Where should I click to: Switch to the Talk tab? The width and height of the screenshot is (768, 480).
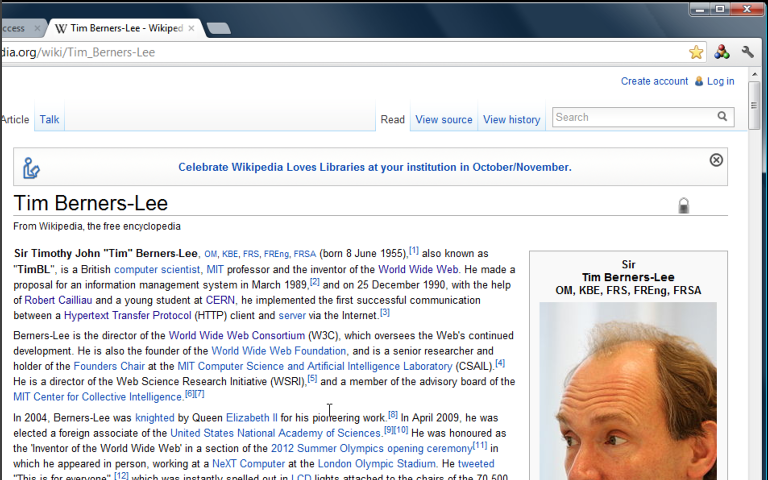point(49,120)
